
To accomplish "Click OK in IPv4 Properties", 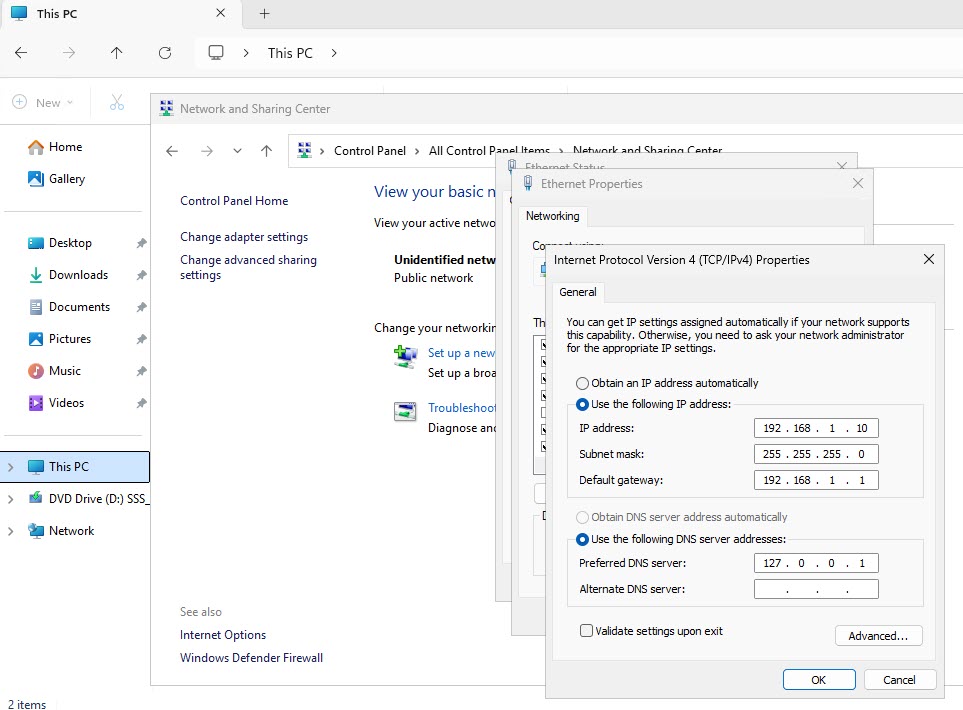I will click(x=819, y=680).
